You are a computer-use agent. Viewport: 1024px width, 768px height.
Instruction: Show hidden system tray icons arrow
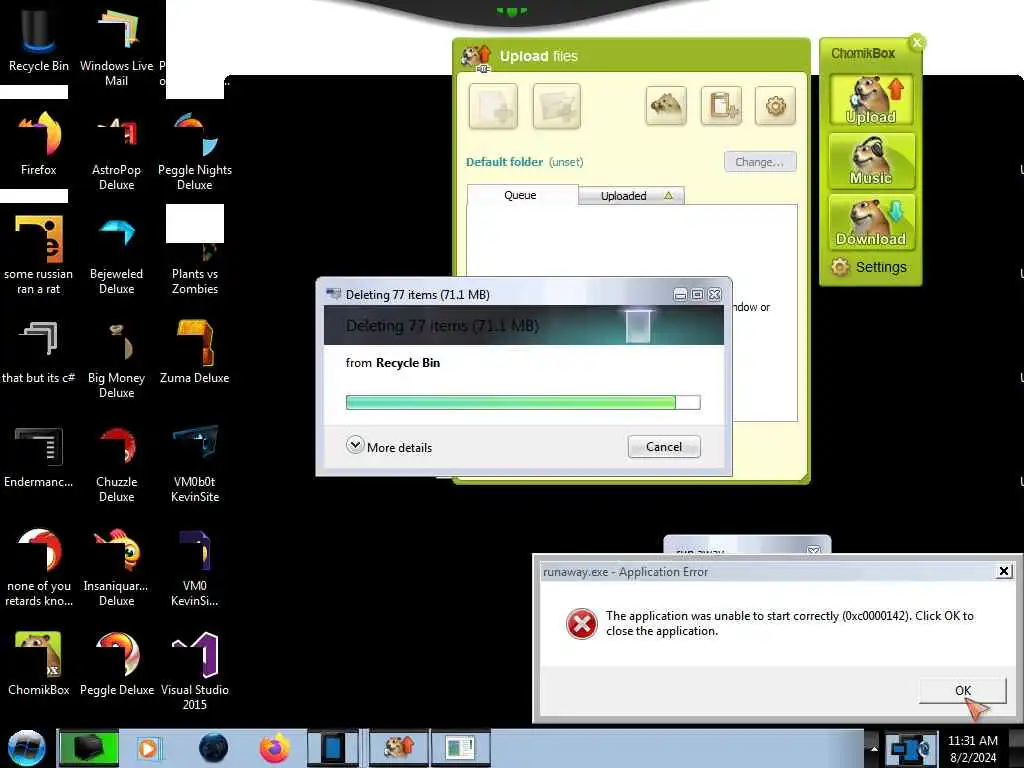[x=874, y=748]
